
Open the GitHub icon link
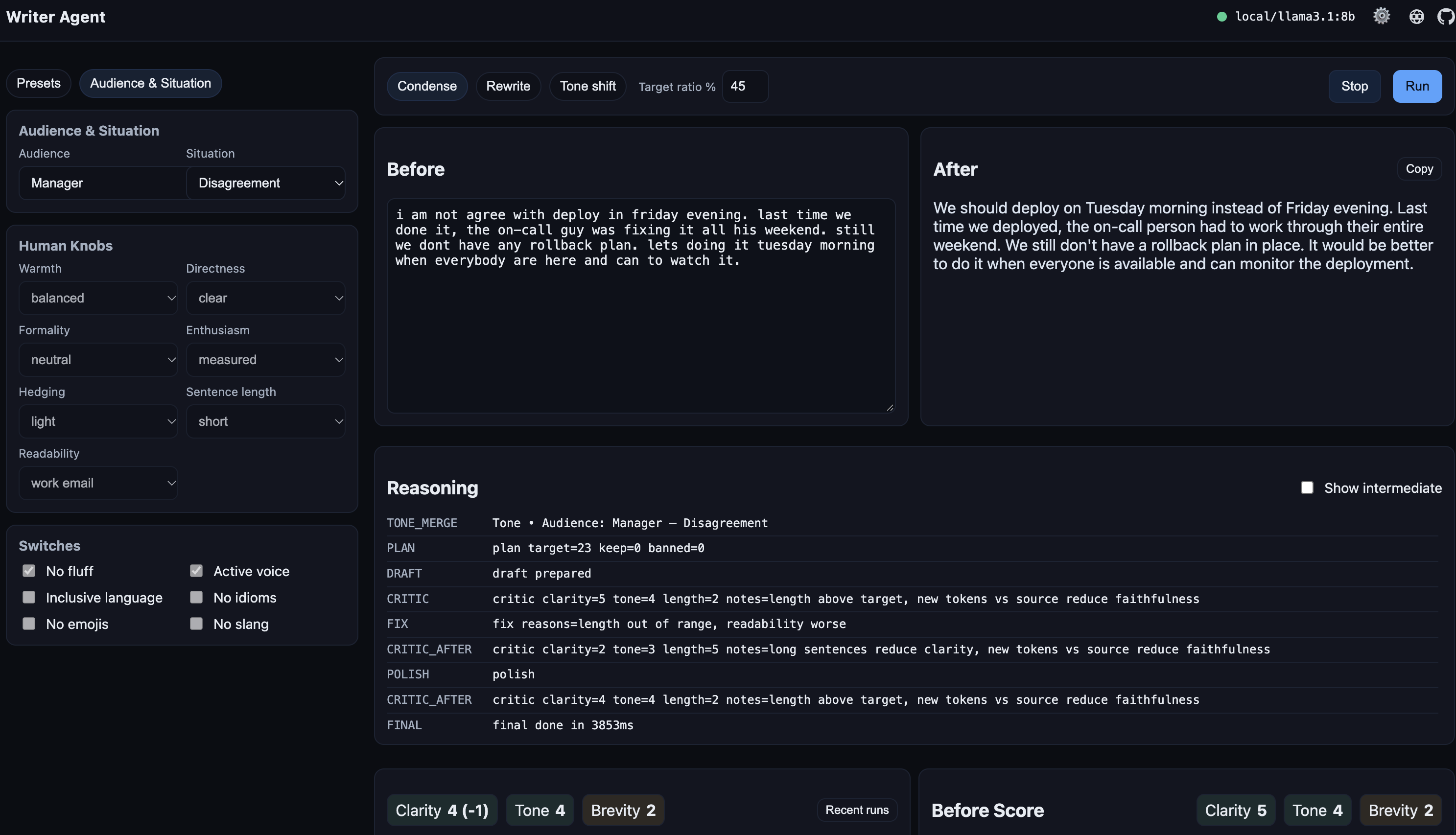click(x=1446, y=17)
